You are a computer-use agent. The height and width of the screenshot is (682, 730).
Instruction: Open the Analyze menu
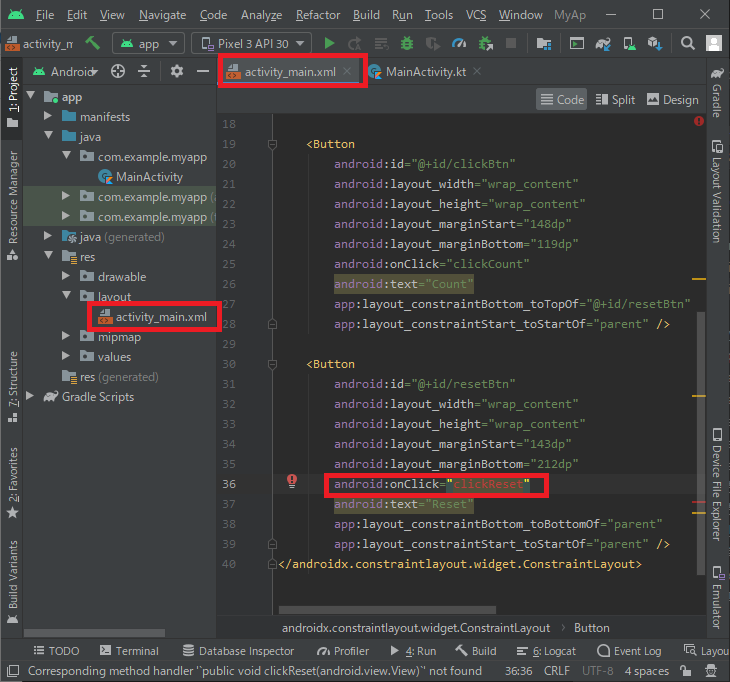tap(261, 15)
